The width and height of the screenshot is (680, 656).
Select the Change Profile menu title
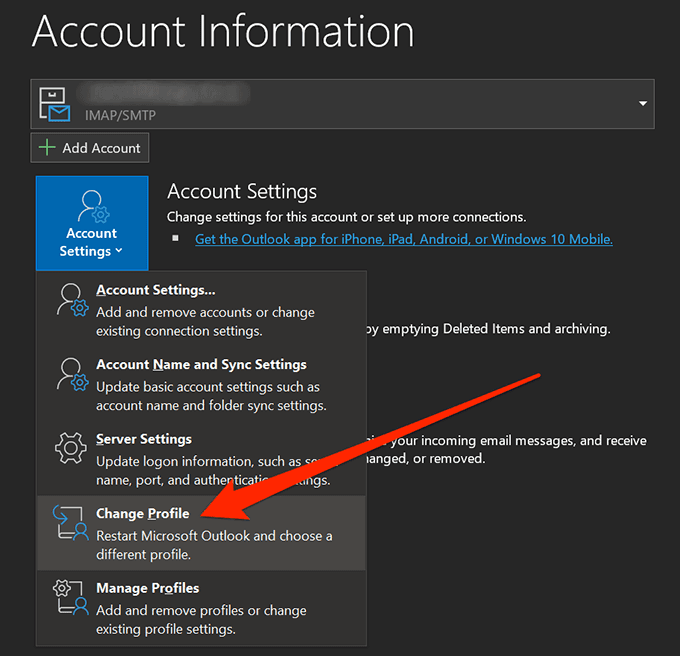pyautogui.click(x=142, y=514)
